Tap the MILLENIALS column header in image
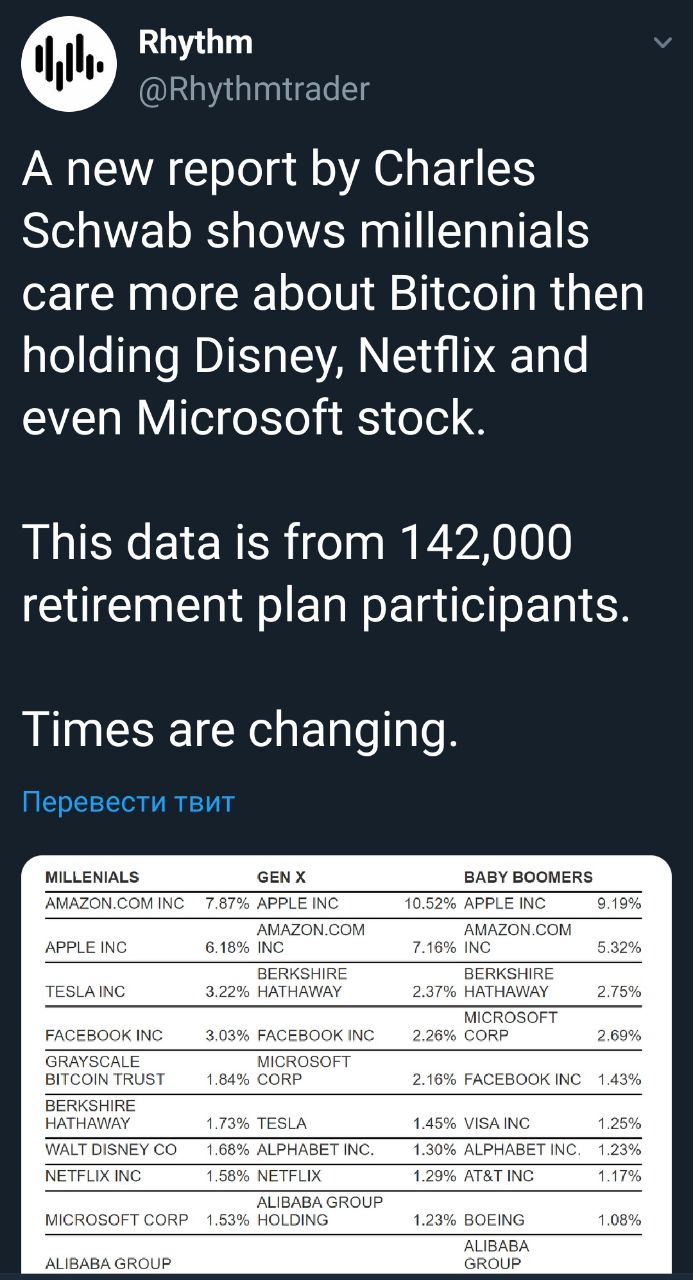Viewport: 693px width, 1280px height. click(92, 877)
